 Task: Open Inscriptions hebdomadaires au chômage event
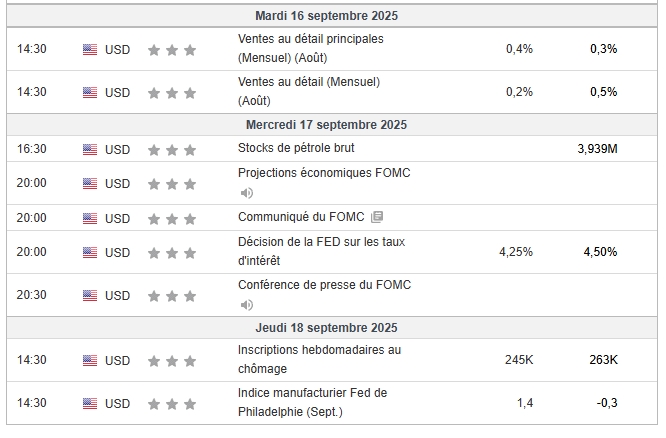point(319,359)
